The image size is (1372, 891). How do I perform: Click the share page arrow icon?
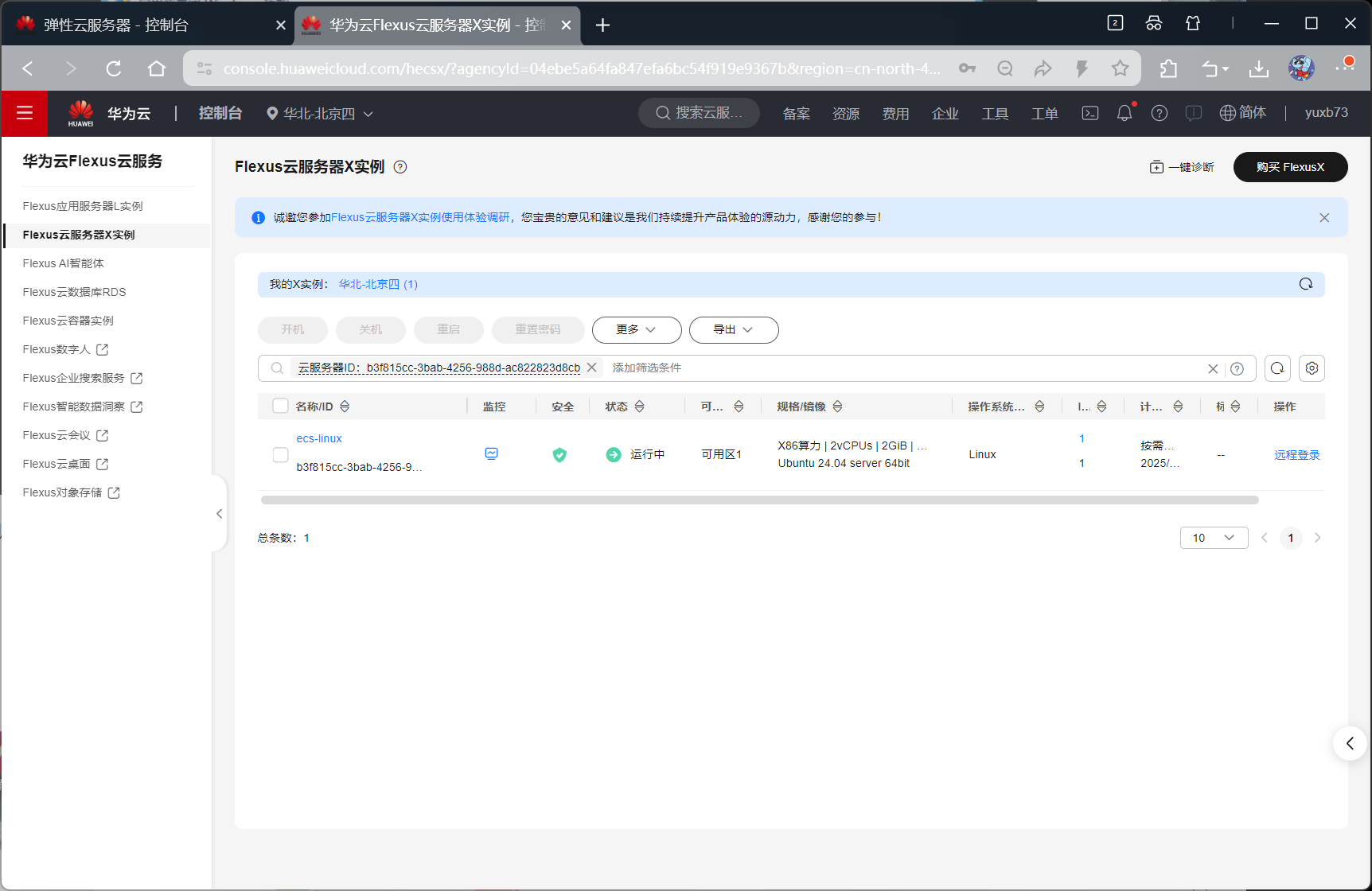click(x=1043, y=68)
